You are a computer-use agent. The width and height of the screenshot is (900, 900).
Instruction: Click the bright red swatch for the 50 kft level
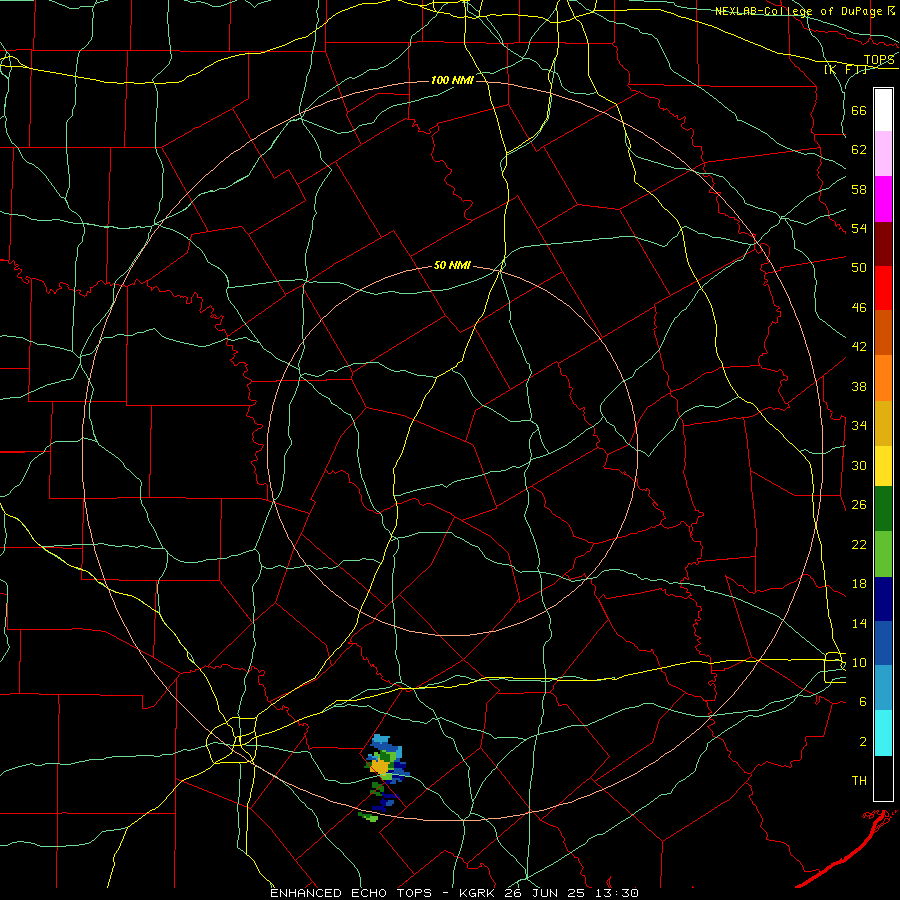coord(883,288)
